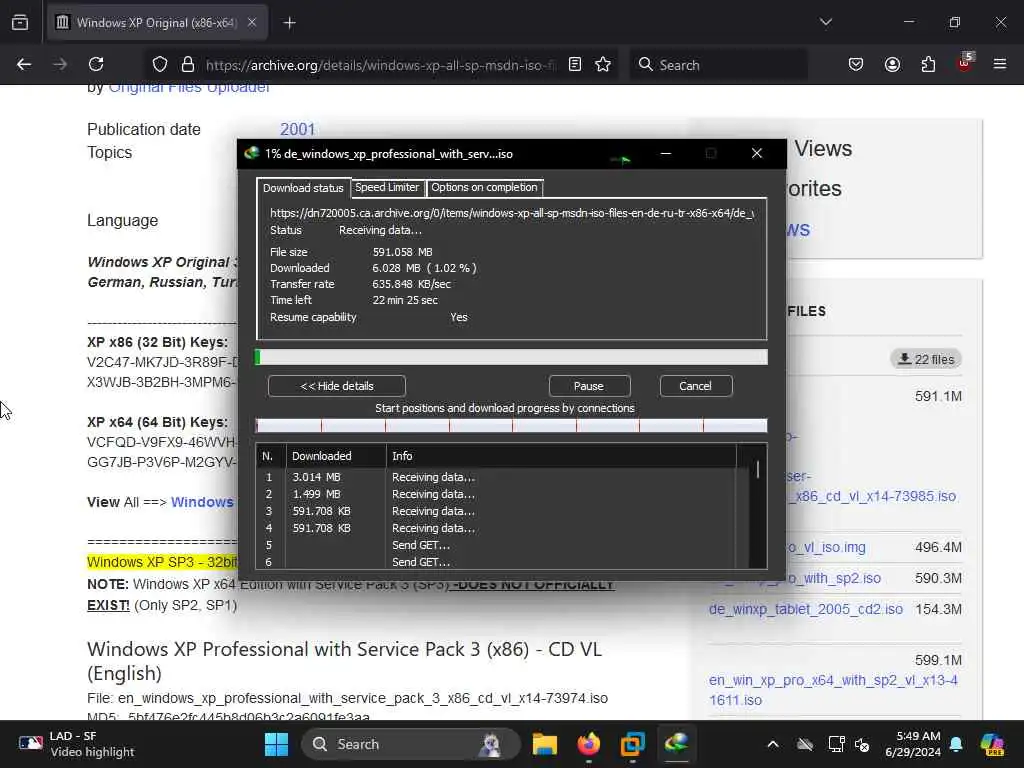Open a new browser tab

(x=289, y=23)
